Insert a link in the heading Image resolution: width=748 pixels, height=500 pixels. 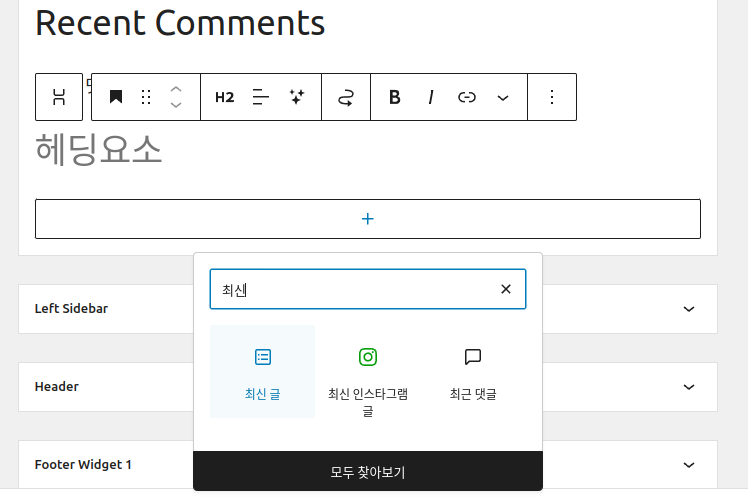click(467, 97)
